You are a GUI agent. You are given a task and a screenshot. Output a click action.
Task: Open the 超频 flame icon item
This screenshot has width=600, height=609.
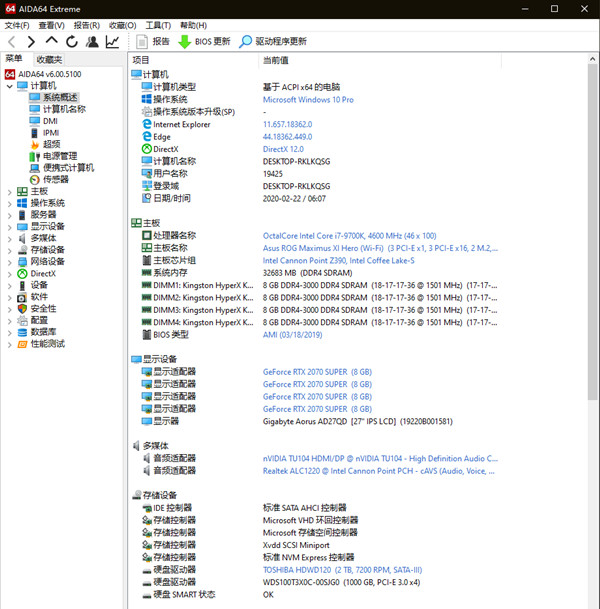(x=35, y=145)
